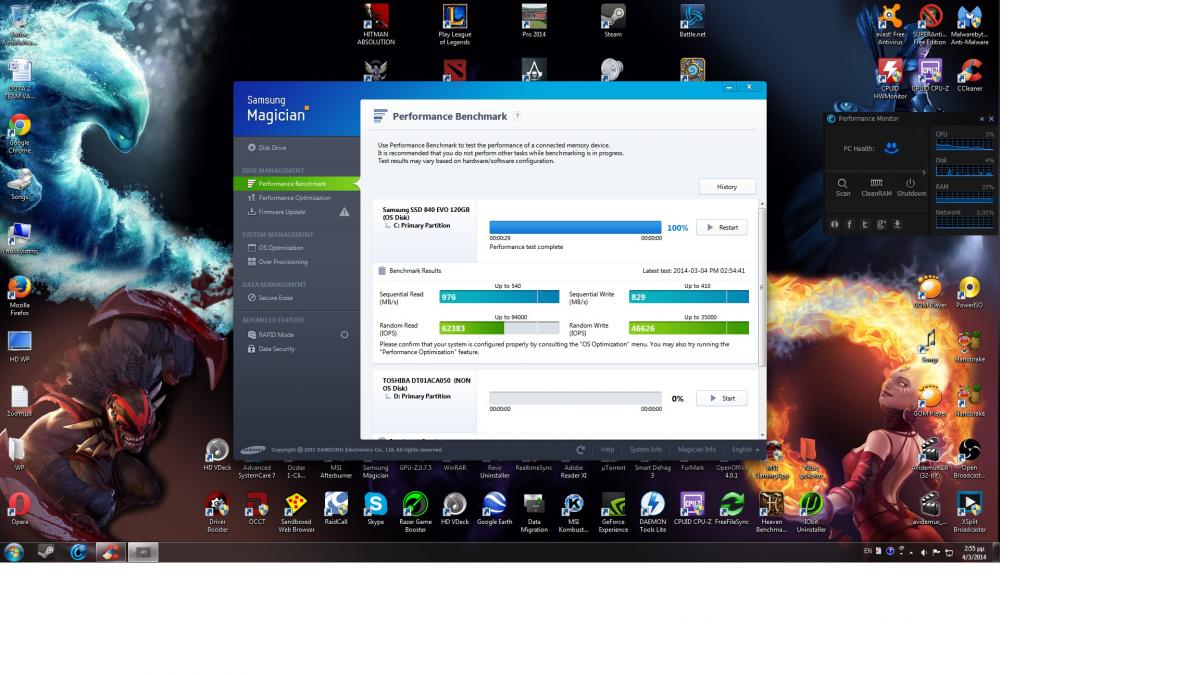
Task: Click download arrow icon in Performance Monitor
Action: [x=897, y=224]
